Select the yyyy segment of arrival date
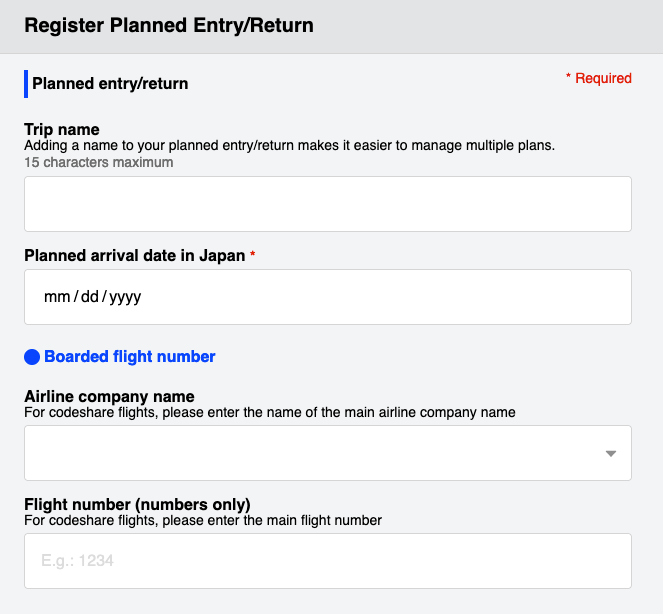663x614 pixels. tap(125, 297)
